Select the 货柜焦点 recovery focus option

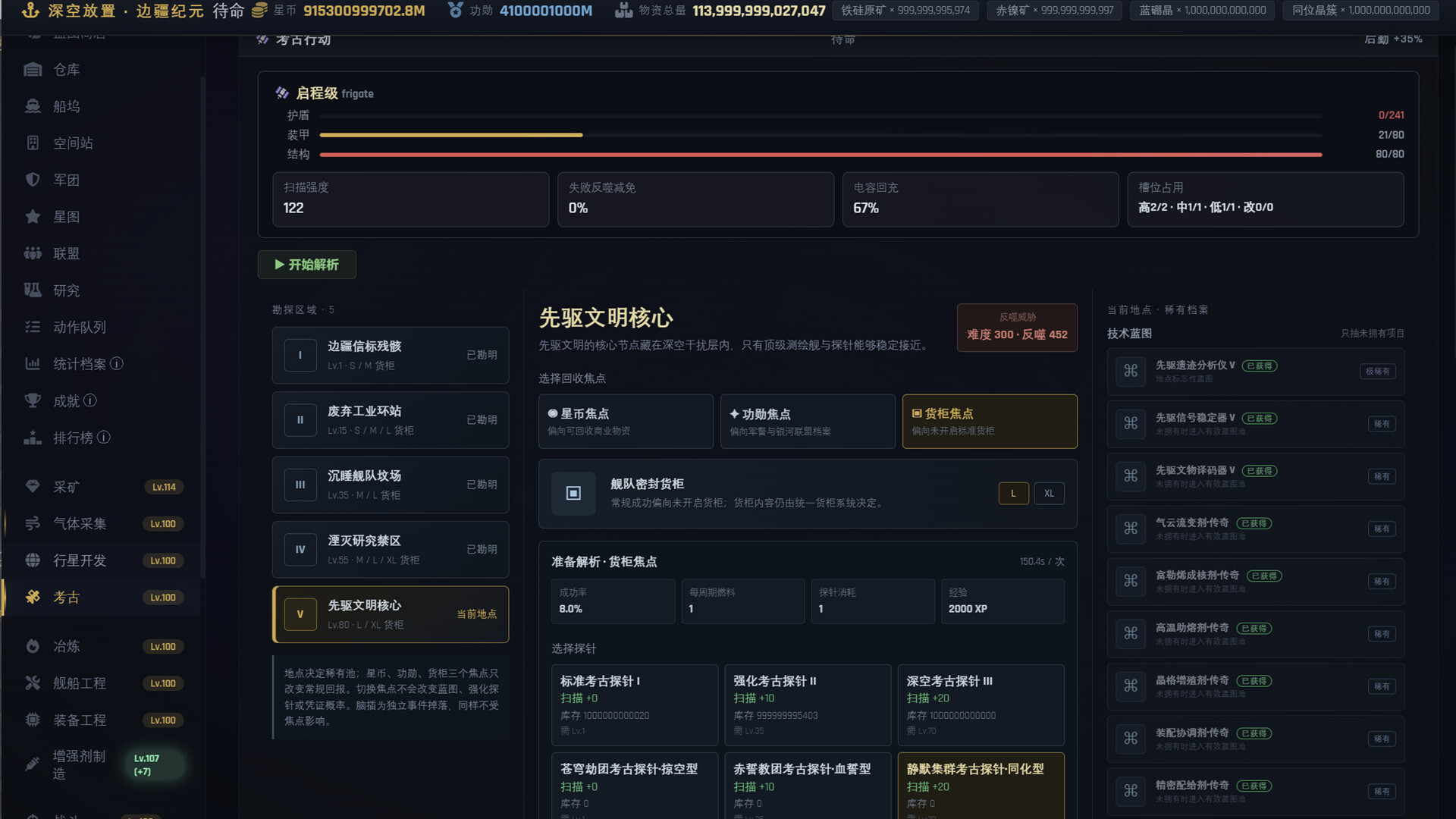(990, 422)
